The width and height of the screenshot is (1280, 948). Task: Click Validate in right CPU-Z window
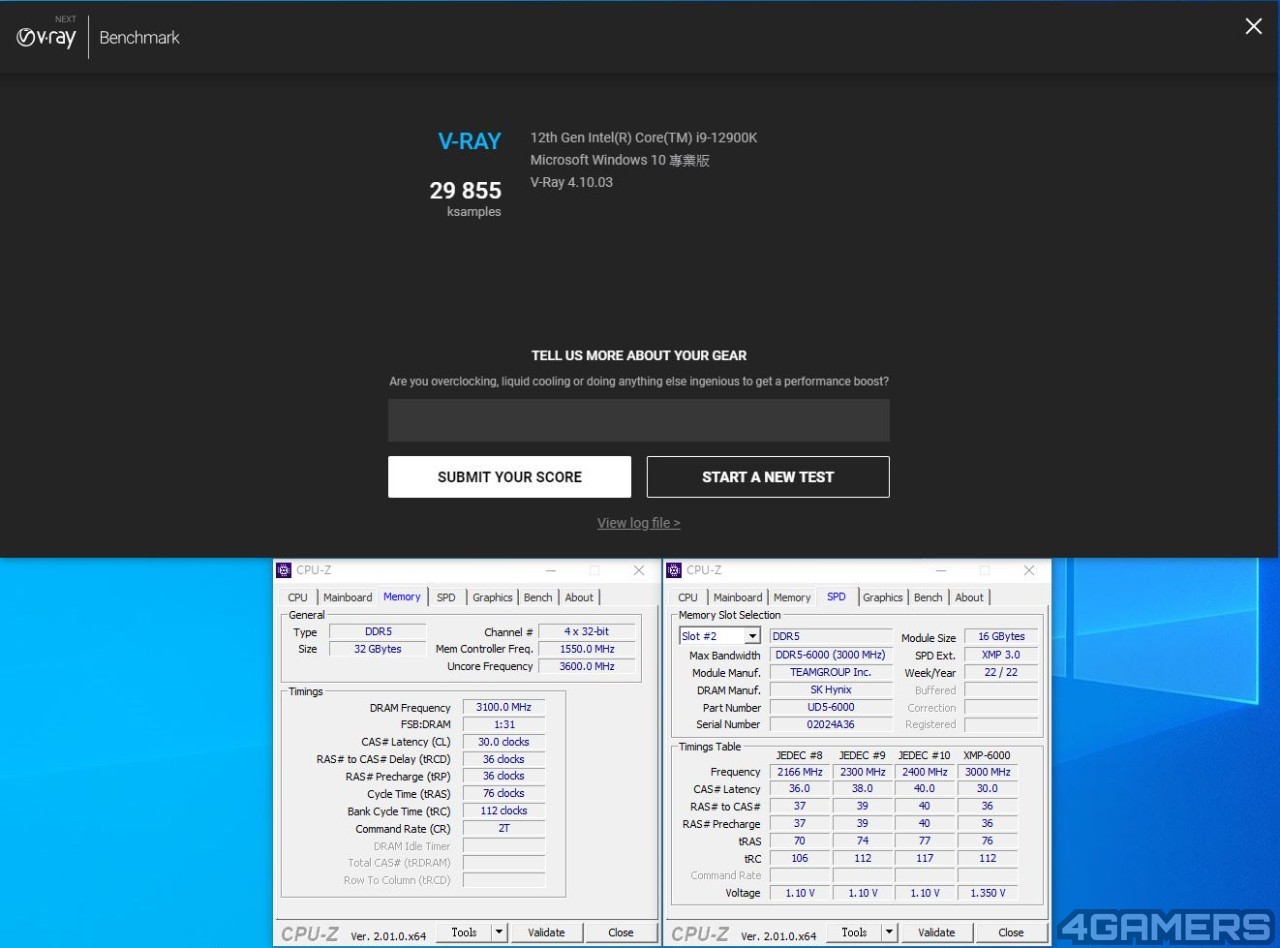(936, 932)
